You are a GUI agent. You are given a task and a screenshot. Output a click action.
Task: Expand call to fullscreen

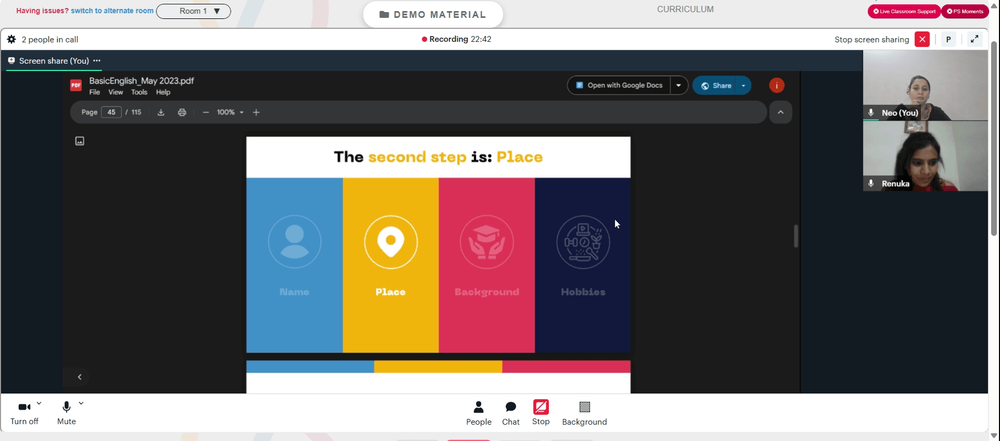(974, 40)
